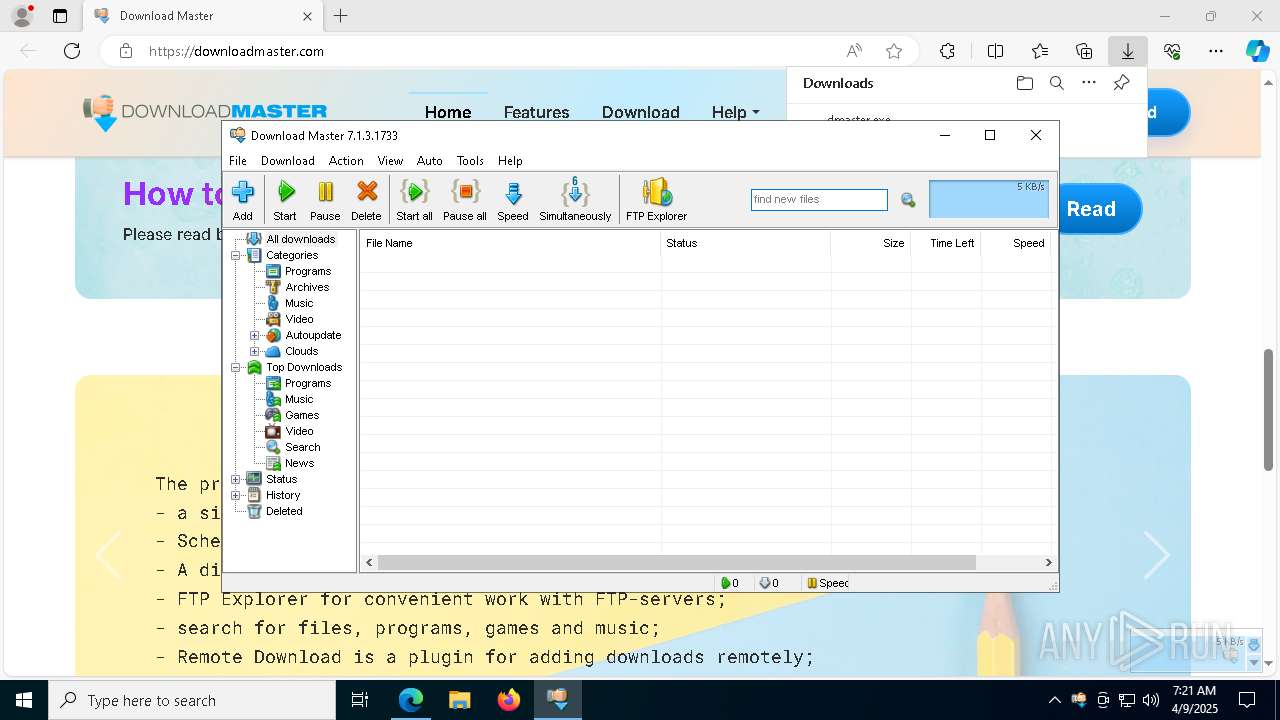The width and height of the screenshot is (1280, 720).
Task: Click the Features link on the website
Action: pyautogui.click(x=536, y=112)
